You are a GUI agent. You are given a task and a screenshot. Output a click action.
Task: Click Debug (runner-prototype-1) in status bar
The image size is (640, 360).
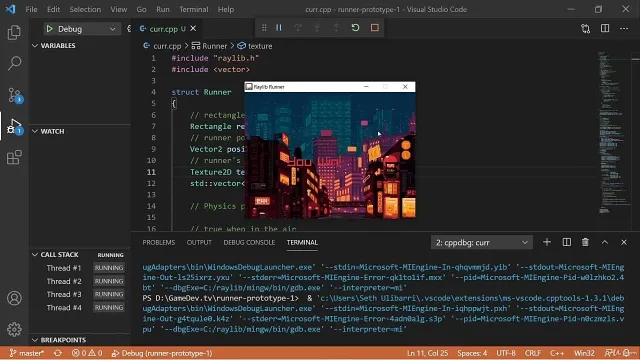point(162,353)
